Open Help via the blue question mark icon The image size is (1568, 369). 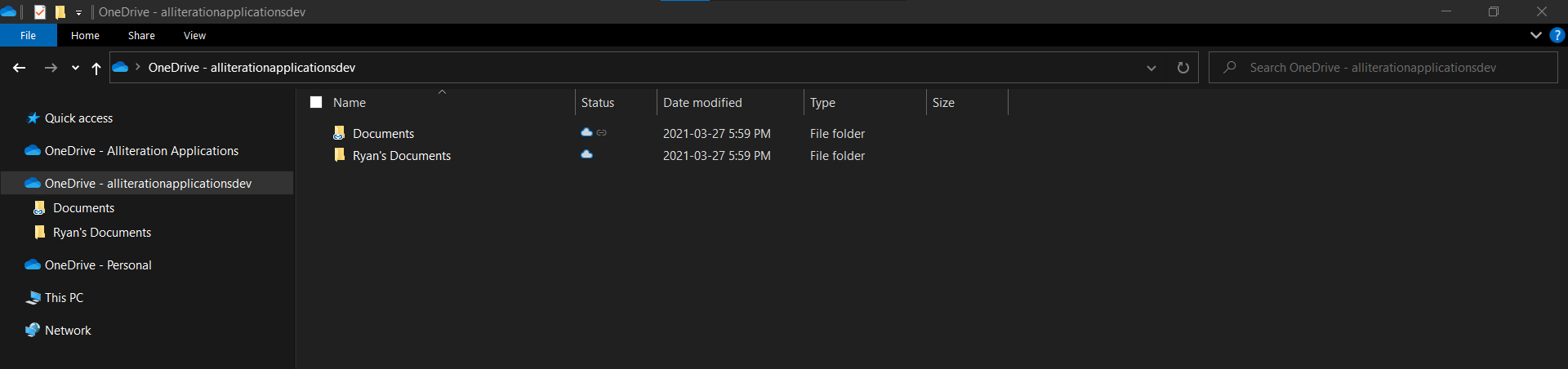(x=1557, y=35)
